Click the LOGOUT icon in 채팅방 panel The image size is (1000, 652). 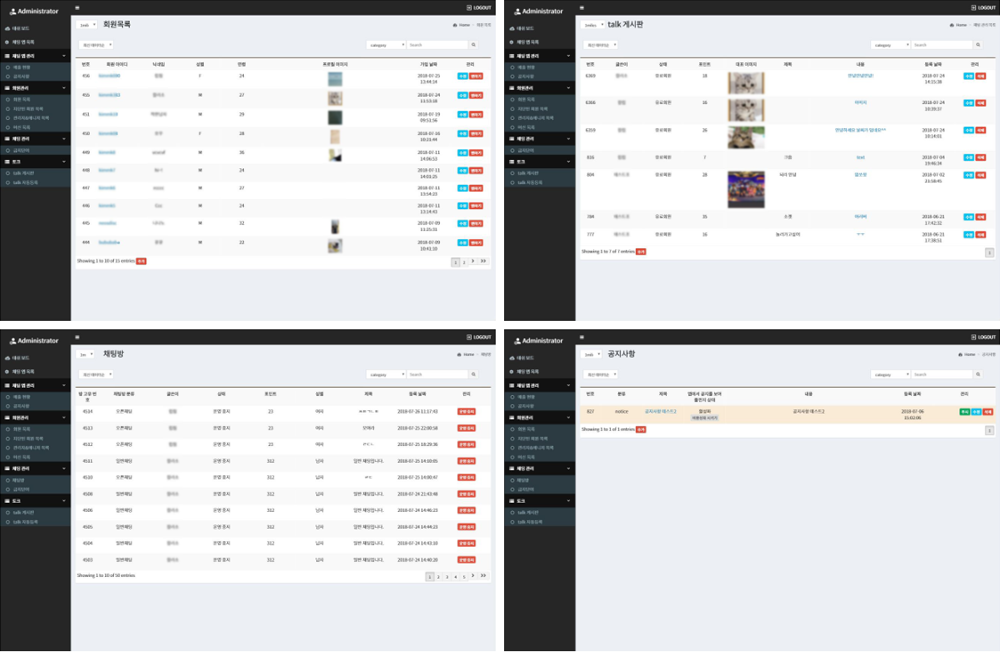pyautogui.click(x=468, y=338)
